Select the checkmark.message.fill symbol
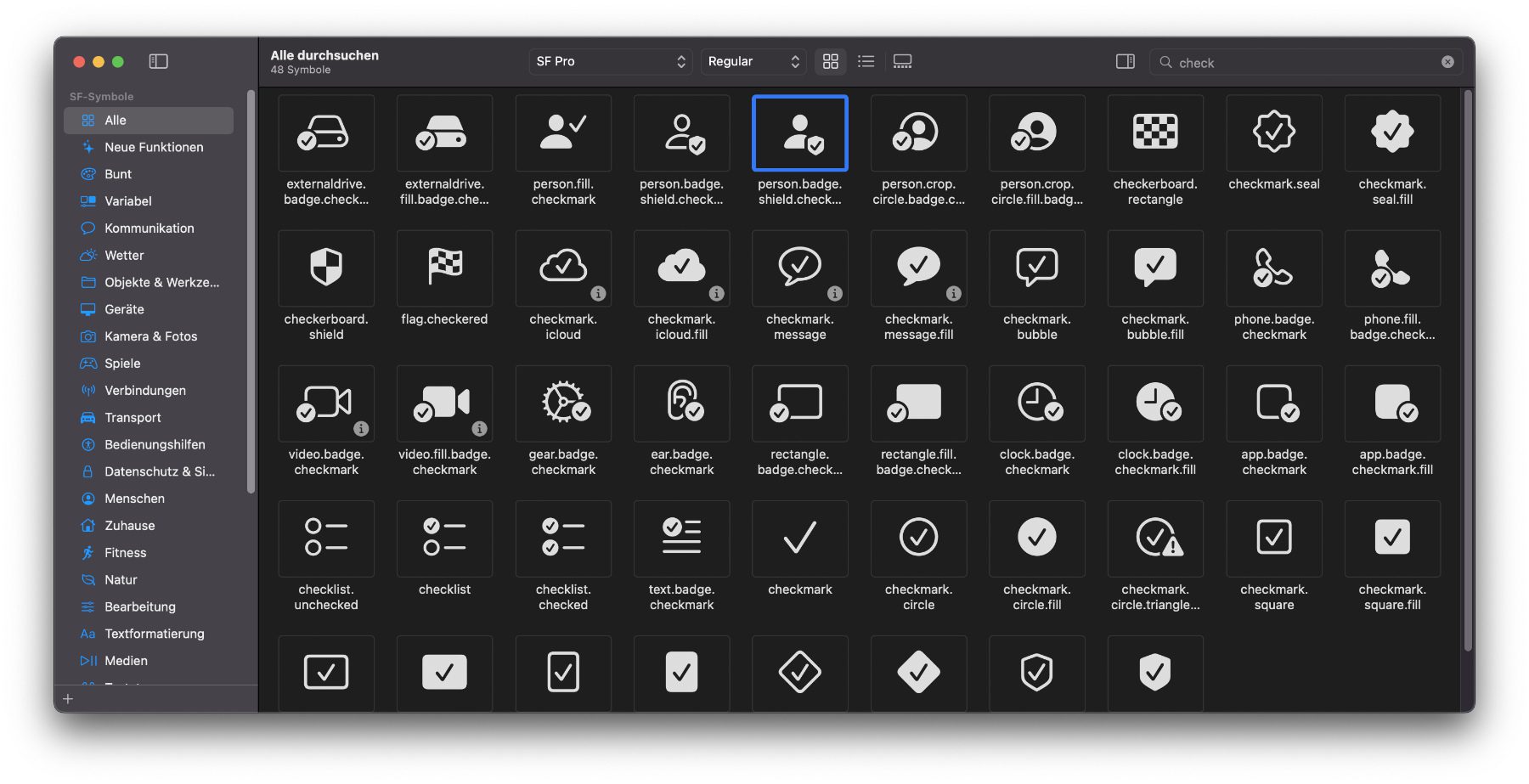This screenshot has width=1529, height=784. 918,268
